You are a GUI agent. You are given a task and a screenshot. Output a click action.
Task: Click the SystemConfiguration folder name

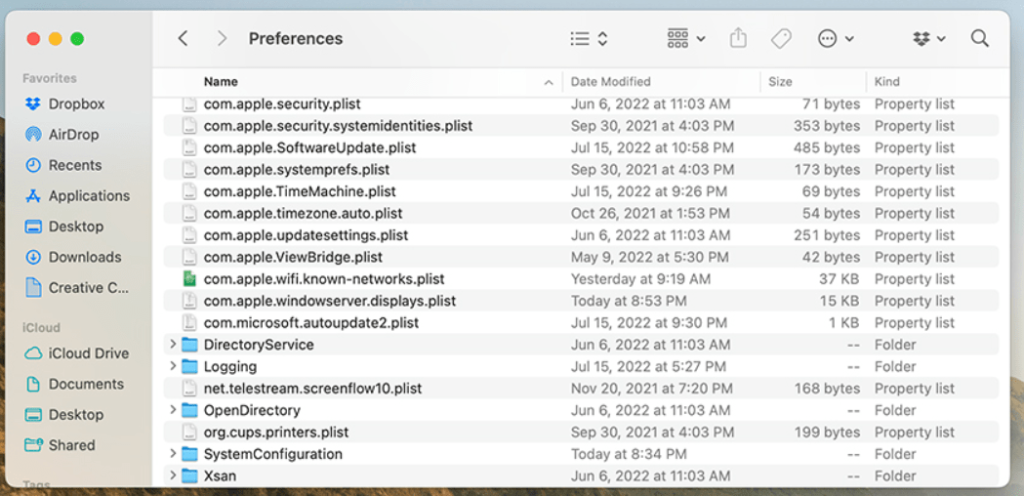tap(273, 454)
